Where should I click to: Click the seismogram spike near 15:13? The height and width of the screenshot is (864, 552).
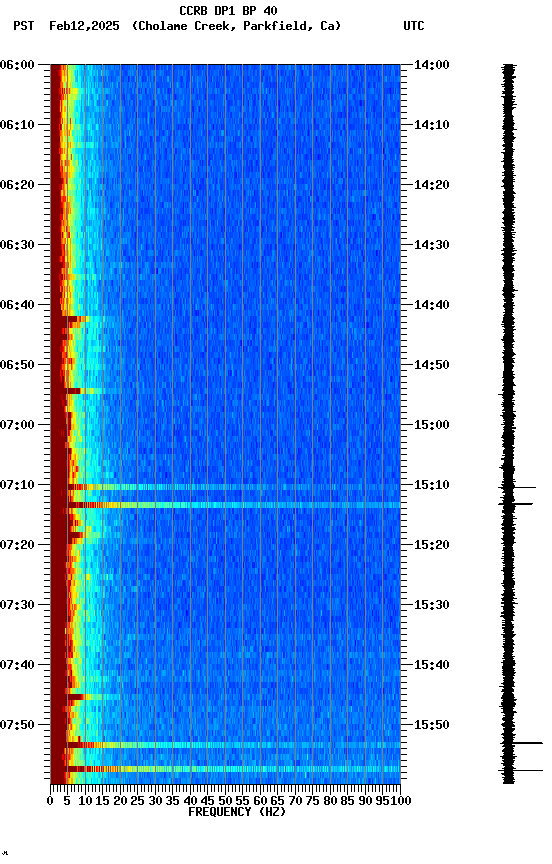point(516,504)
